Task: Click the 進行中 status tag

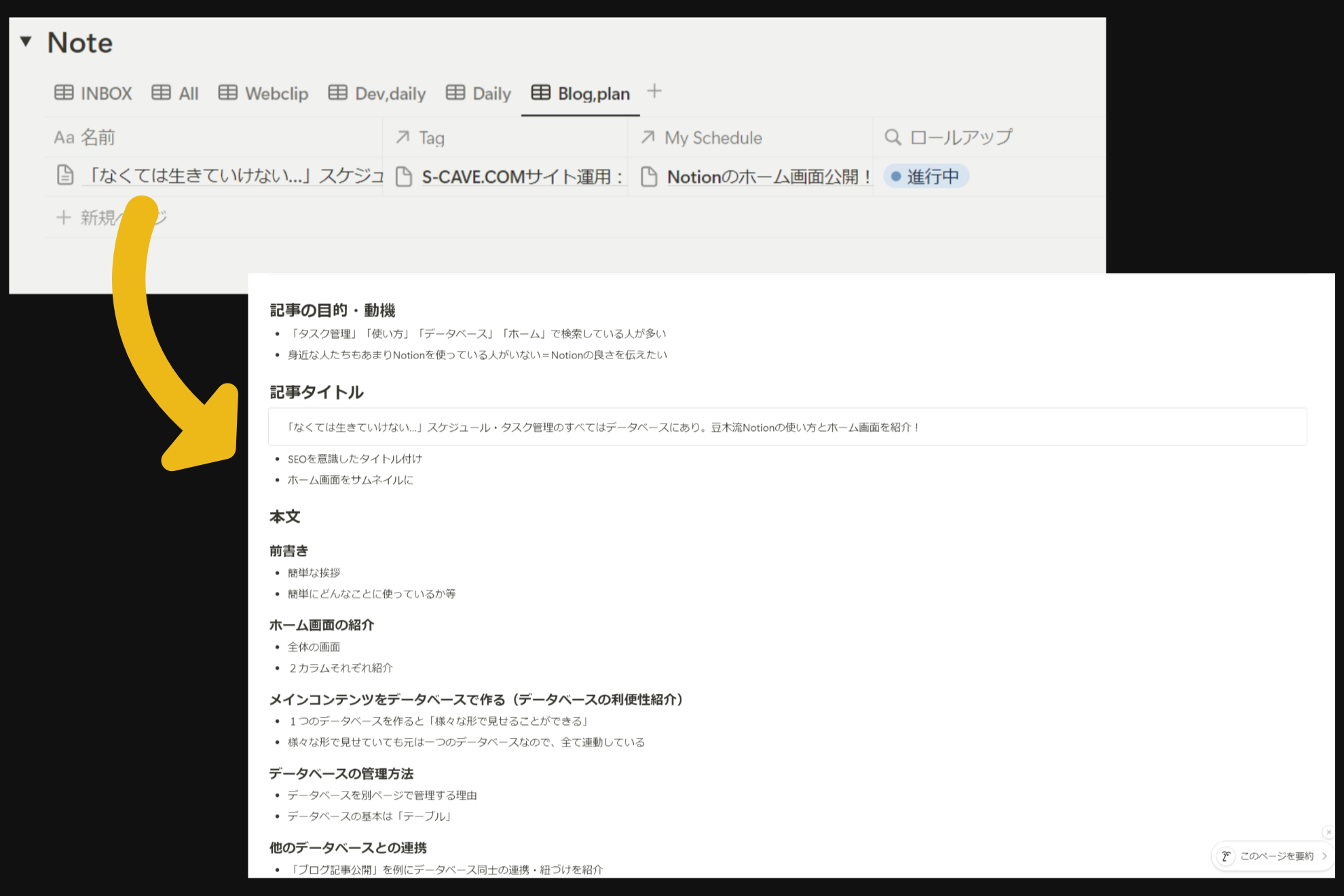Action: [x=925, y=176]
